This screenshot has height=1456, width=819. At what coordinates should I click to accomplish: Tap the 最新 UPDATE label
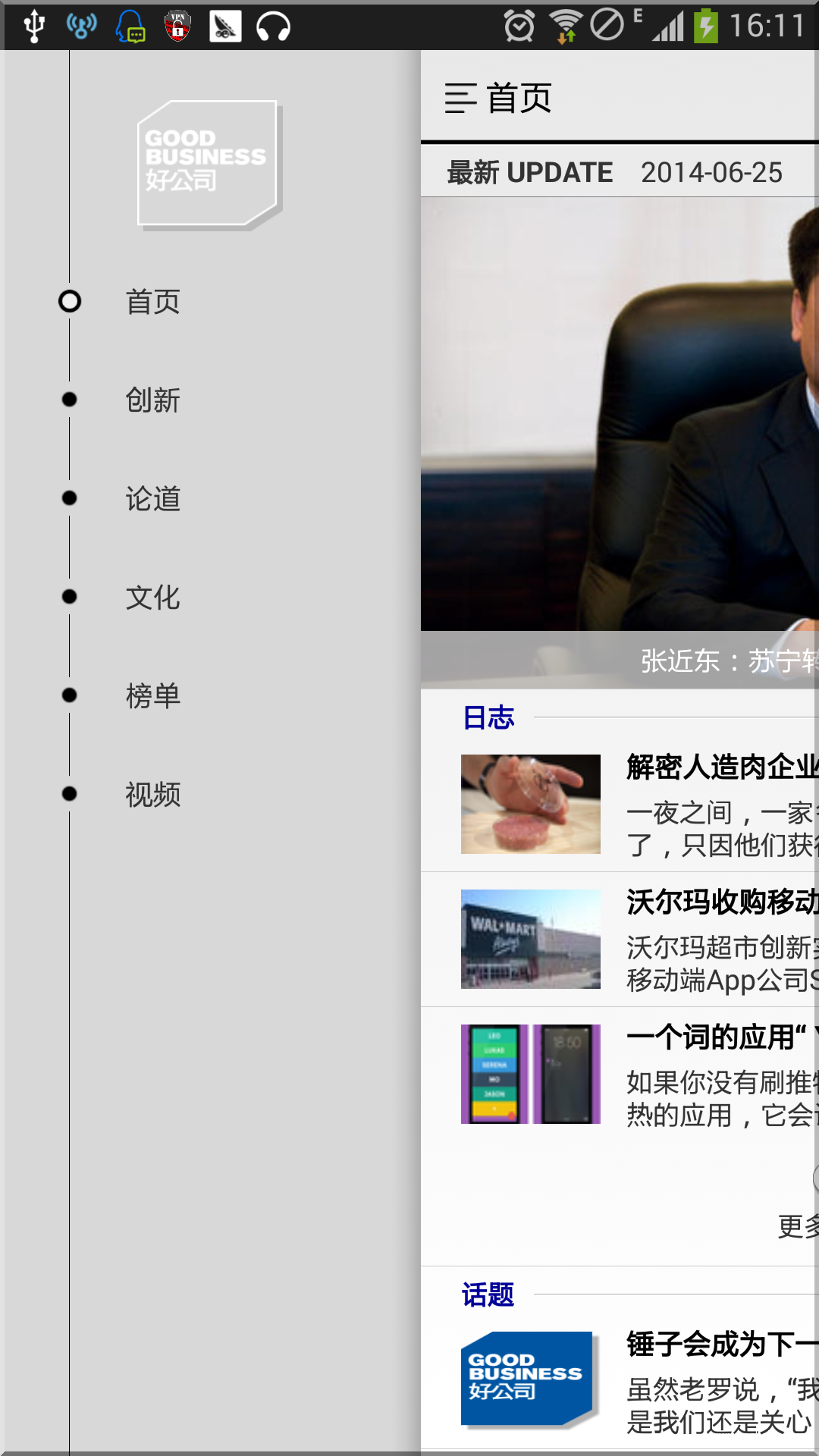(x=529, y=173)
